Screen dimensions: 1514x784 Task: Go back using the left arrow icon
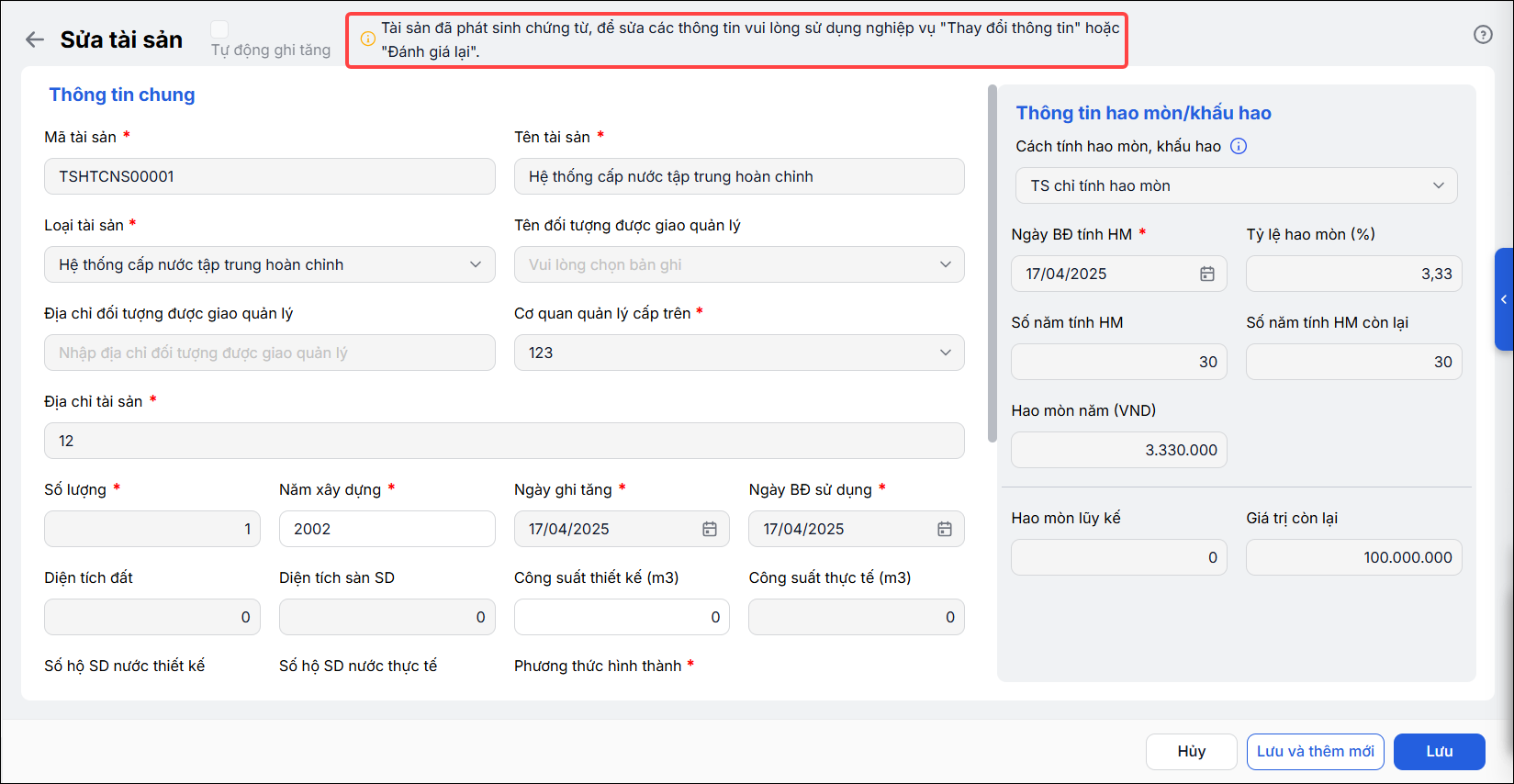[x=35, y=39]
